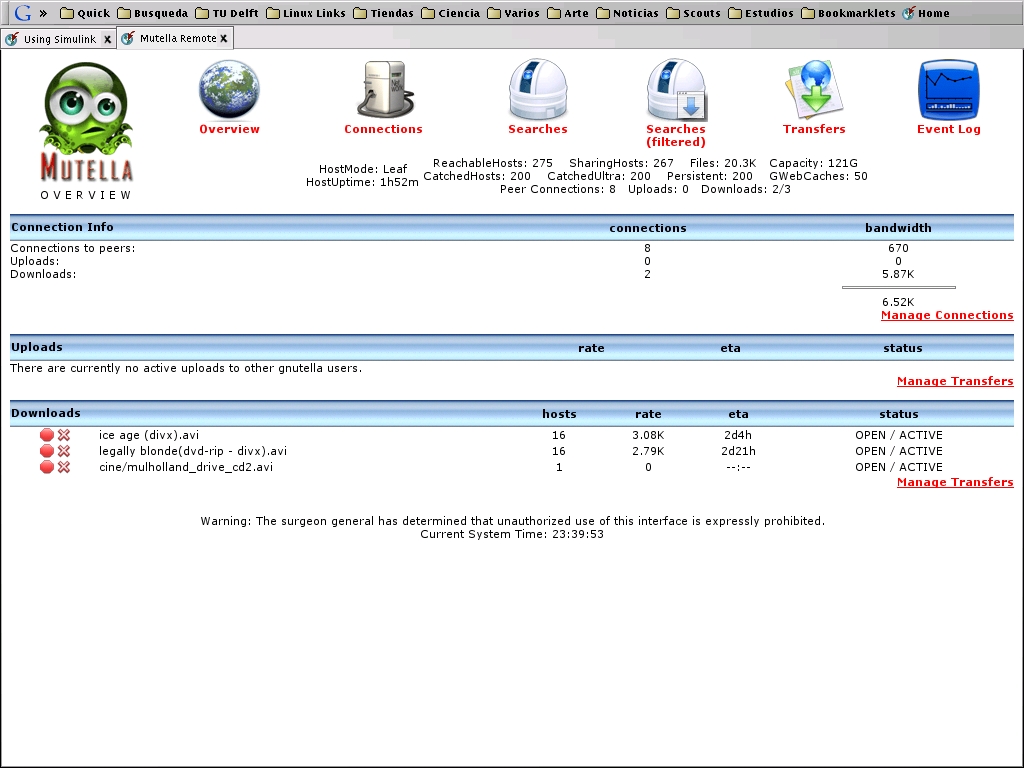The height and width of the screenshot is (768, 1024).
Task: Open the Quick bookmarks folder
Action: tap(86, 13)
